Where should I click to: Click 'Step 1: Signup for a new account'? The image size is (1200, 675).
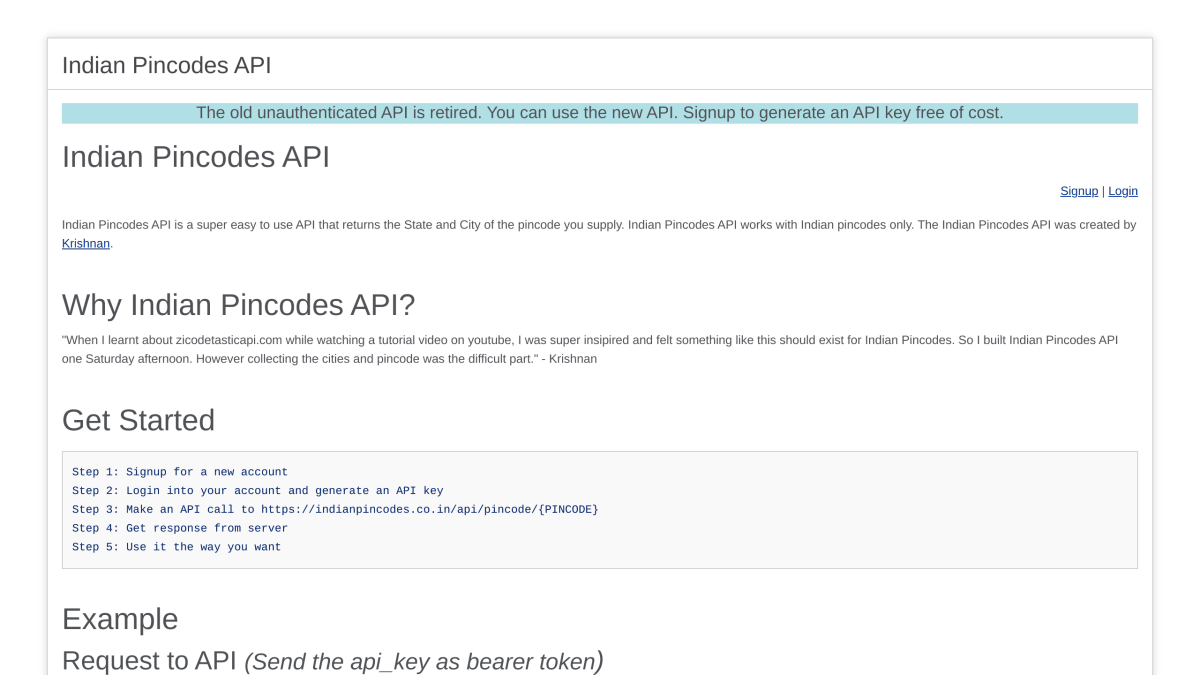[x=180, y=472]
